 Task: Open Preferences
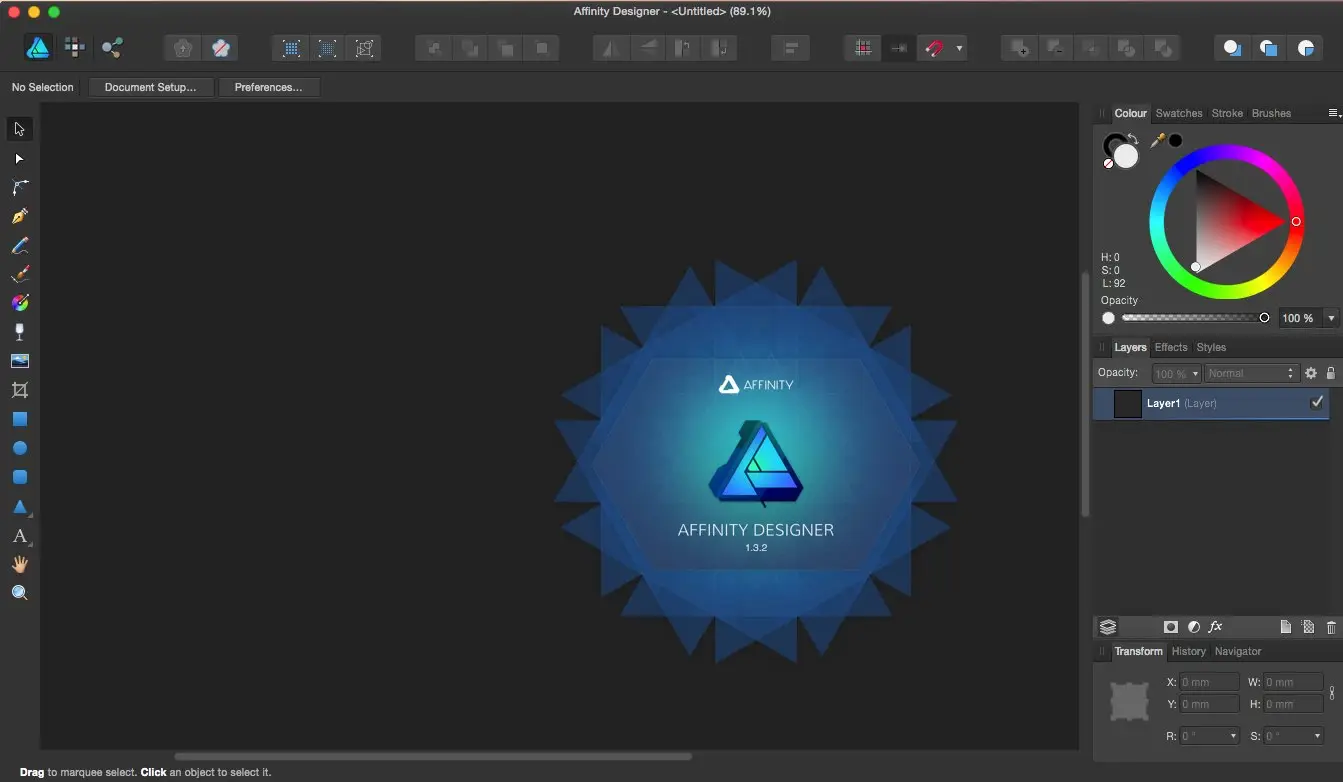[268, 87]
